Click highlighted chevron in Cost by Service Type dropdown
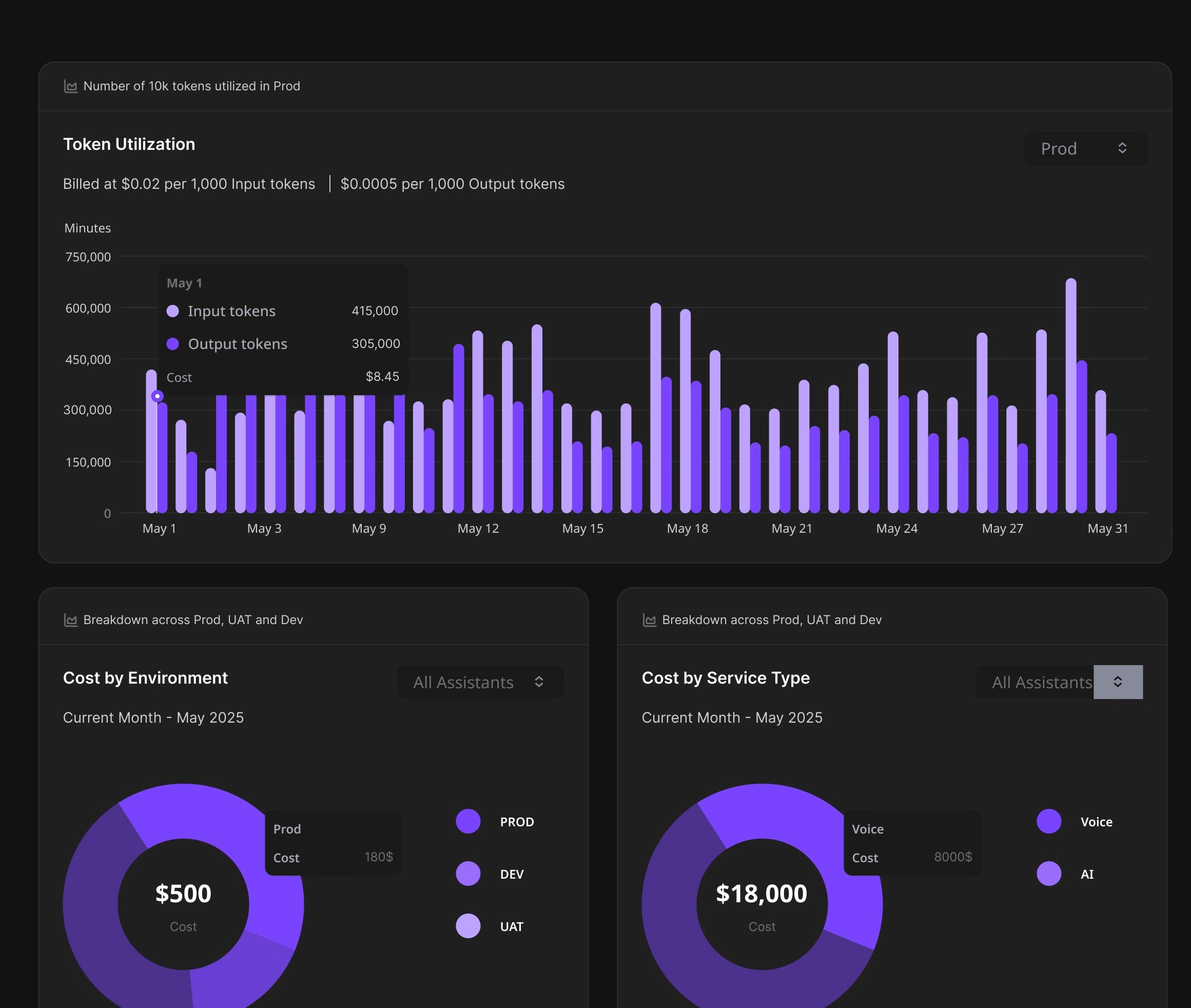The width and height of the screenshot is (1191, 1008). click(x=1118, y=682)
